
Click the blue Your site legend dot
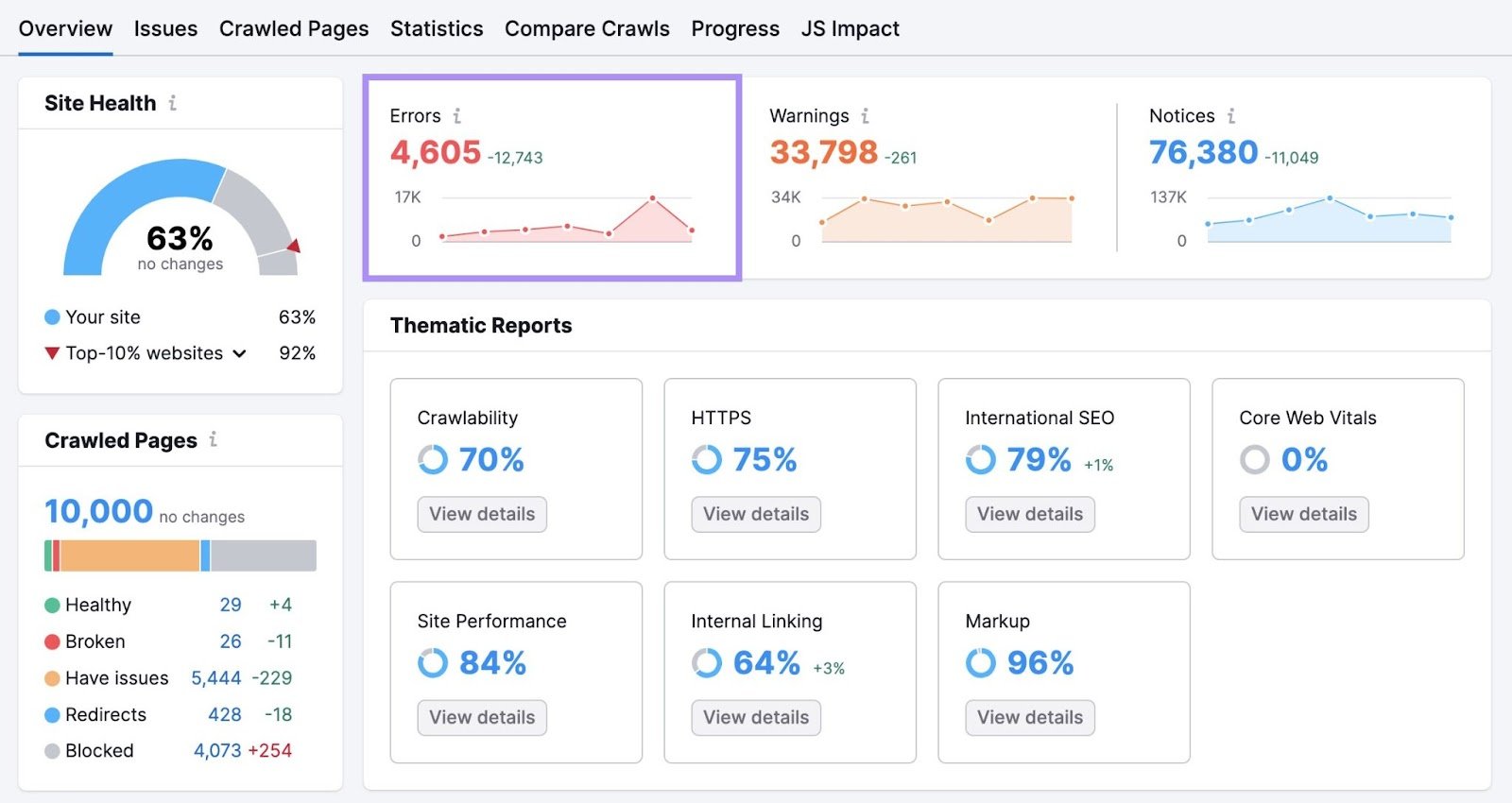(x=52, y=317)
